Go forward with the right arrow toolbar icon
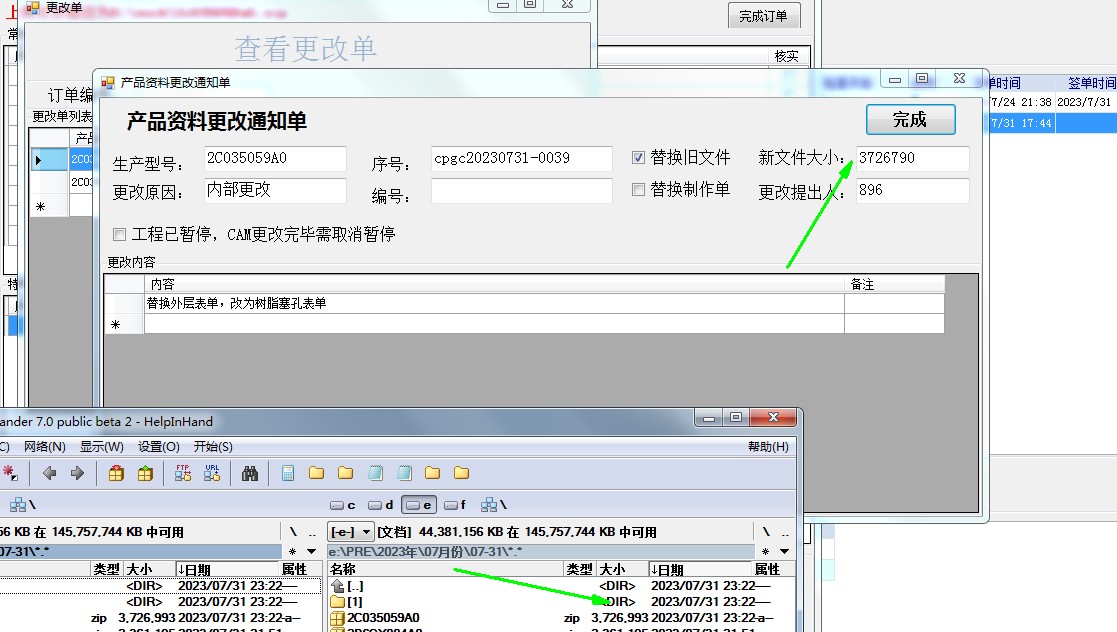1117x632 pixels. (x=78, y=473)
